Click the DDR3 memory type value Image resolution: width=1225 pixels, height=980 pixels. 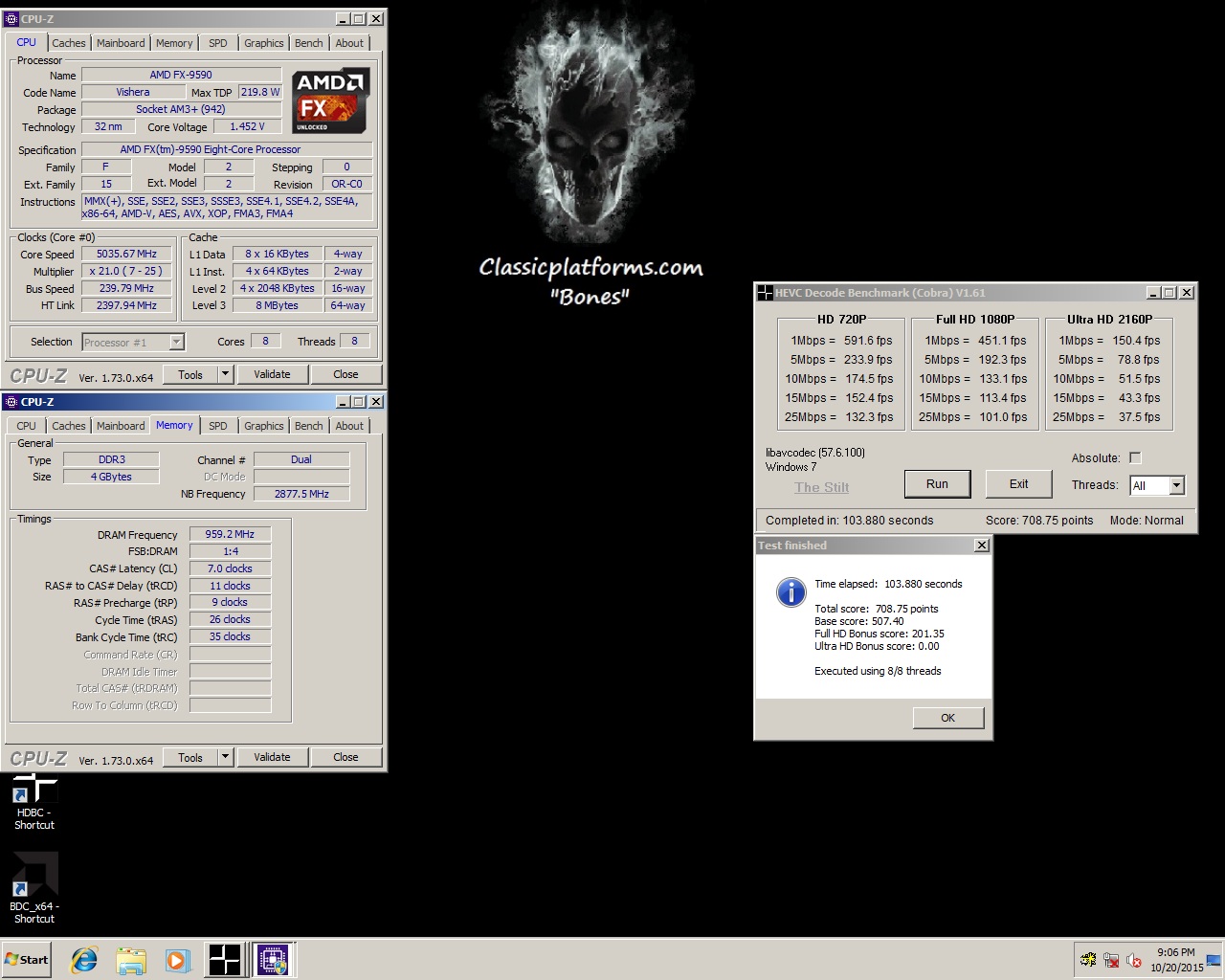pos(111,459)
